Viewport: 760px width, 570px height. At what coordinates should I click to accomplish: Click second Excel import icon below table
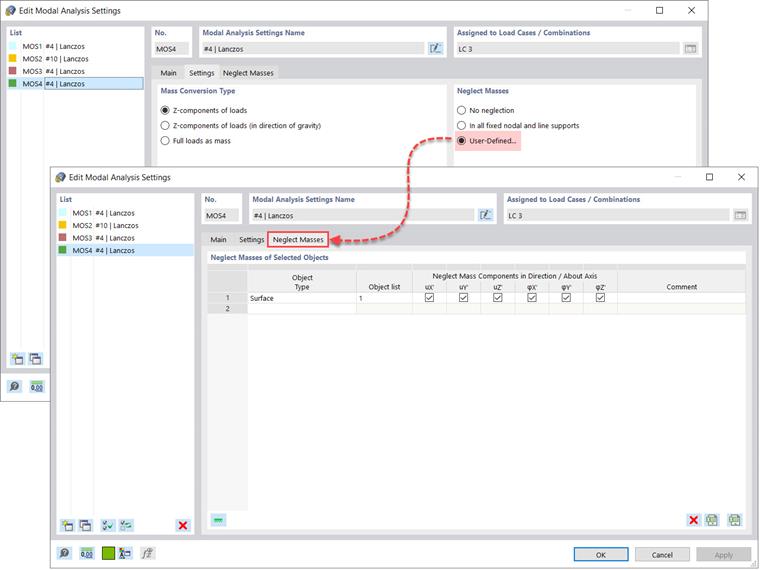(735, 520)
